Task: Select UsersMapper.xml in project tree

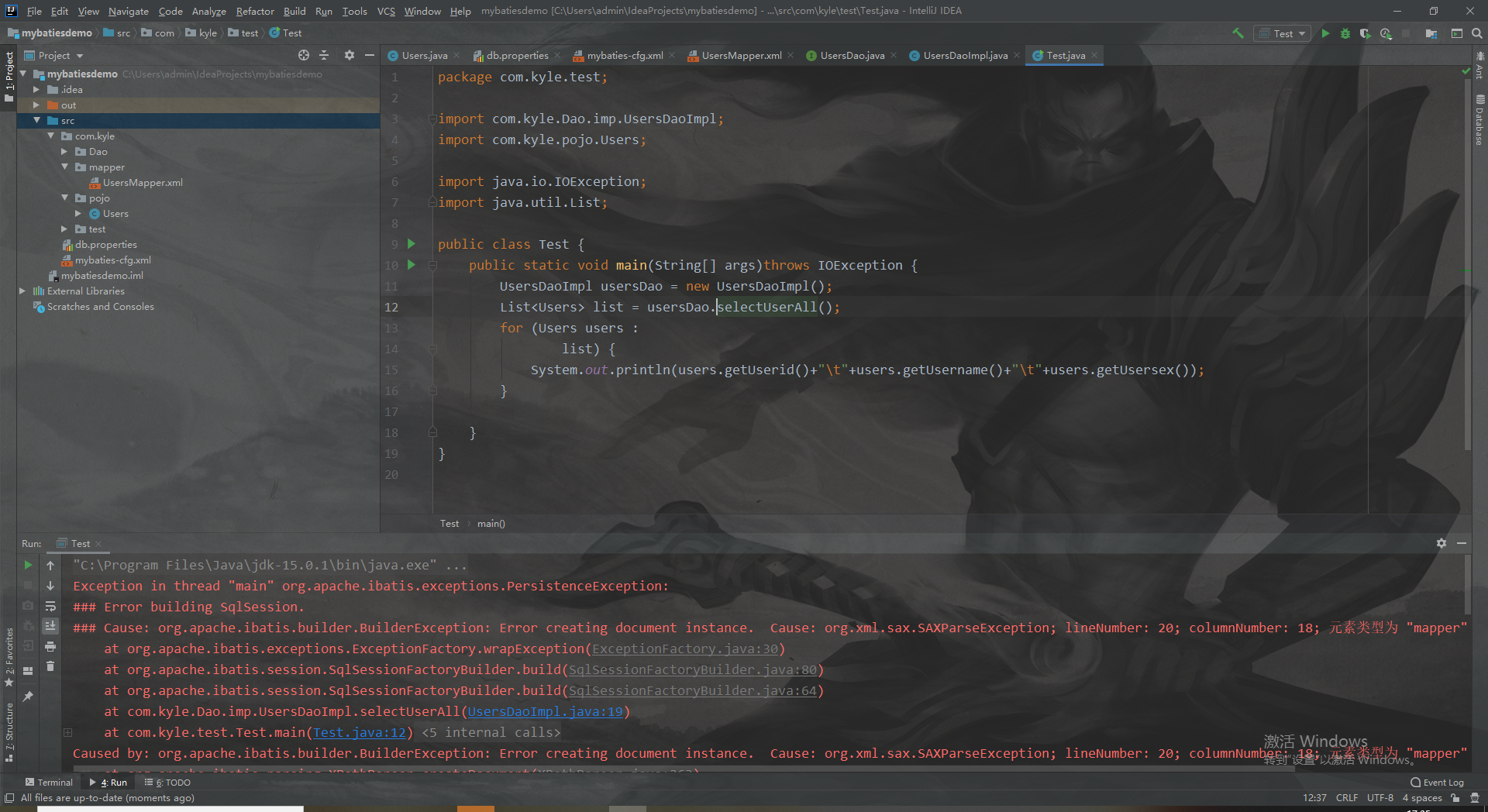Action: (x=143, y=183)
